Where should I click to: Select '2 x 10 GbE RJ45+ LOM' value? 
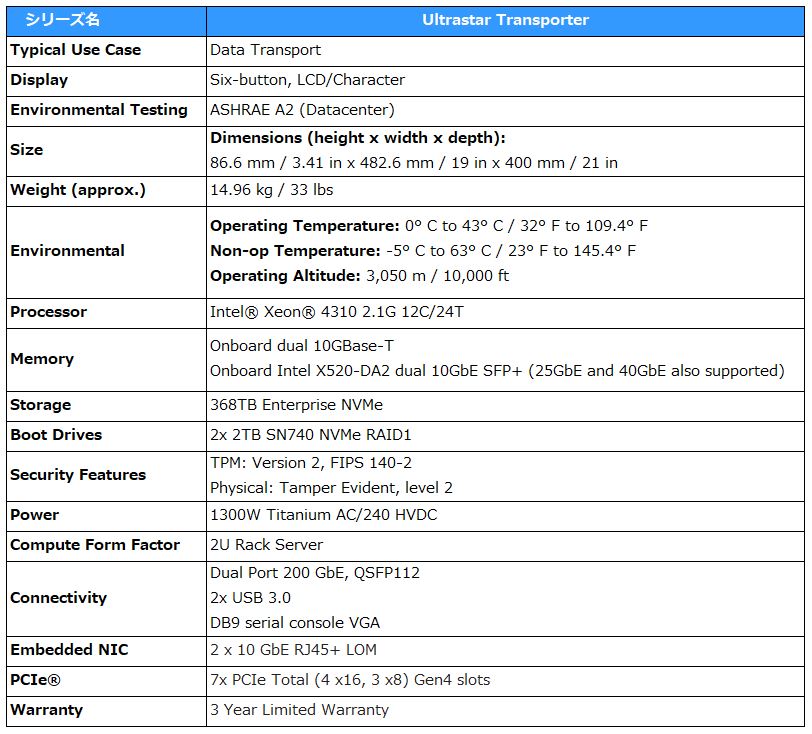[x=294, y=650]
